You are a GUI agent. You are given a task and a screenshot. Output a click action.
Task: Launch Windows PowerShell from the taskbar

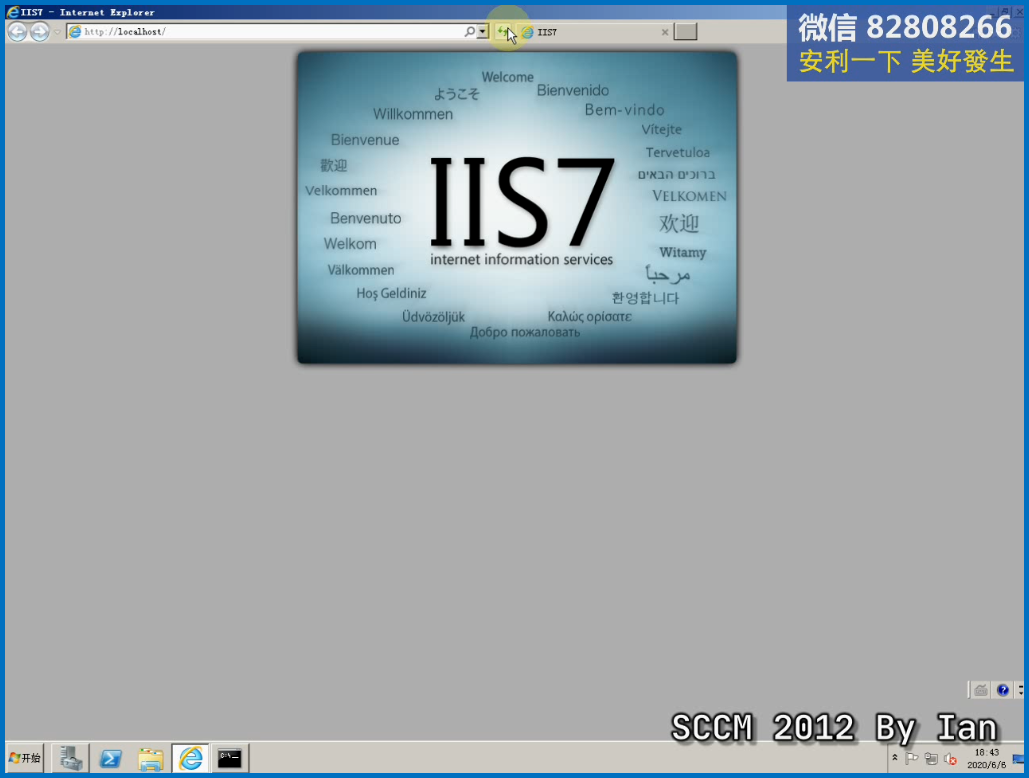110,758
